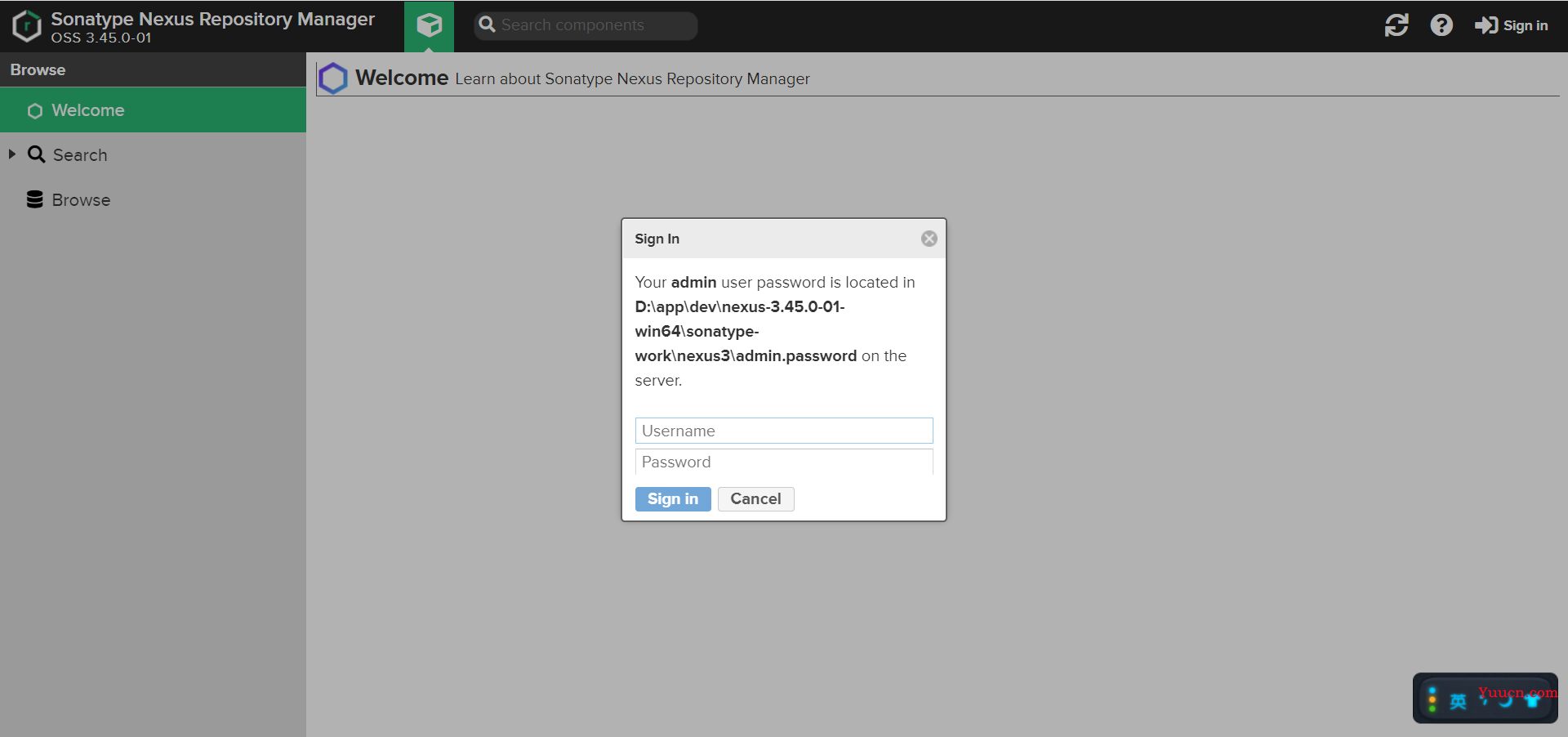The width and height of the screenshot is (1568, 737).
Task: Click the colored dots tray icon
Action: (1432, 699)
